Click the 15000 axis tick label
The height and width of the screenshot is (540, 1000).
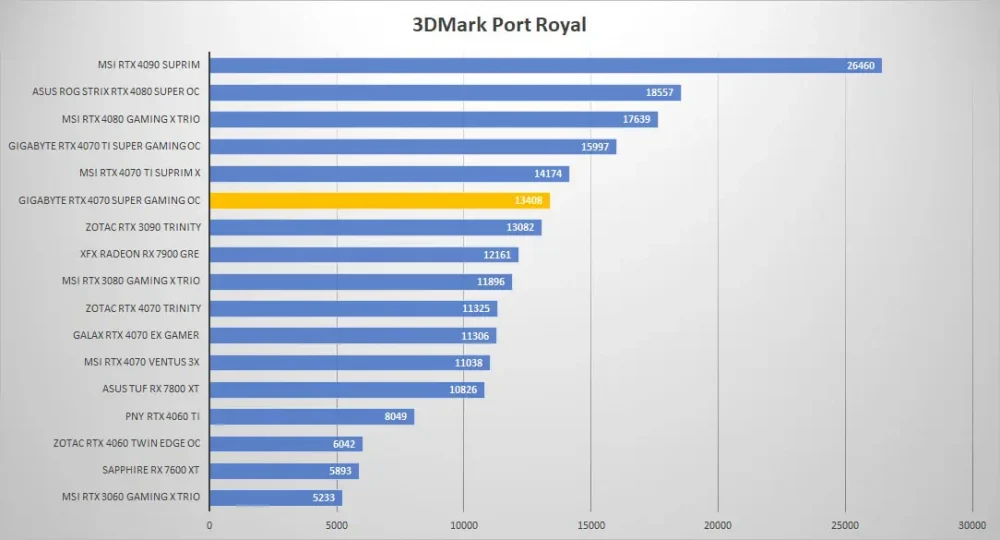coord(591,526)
